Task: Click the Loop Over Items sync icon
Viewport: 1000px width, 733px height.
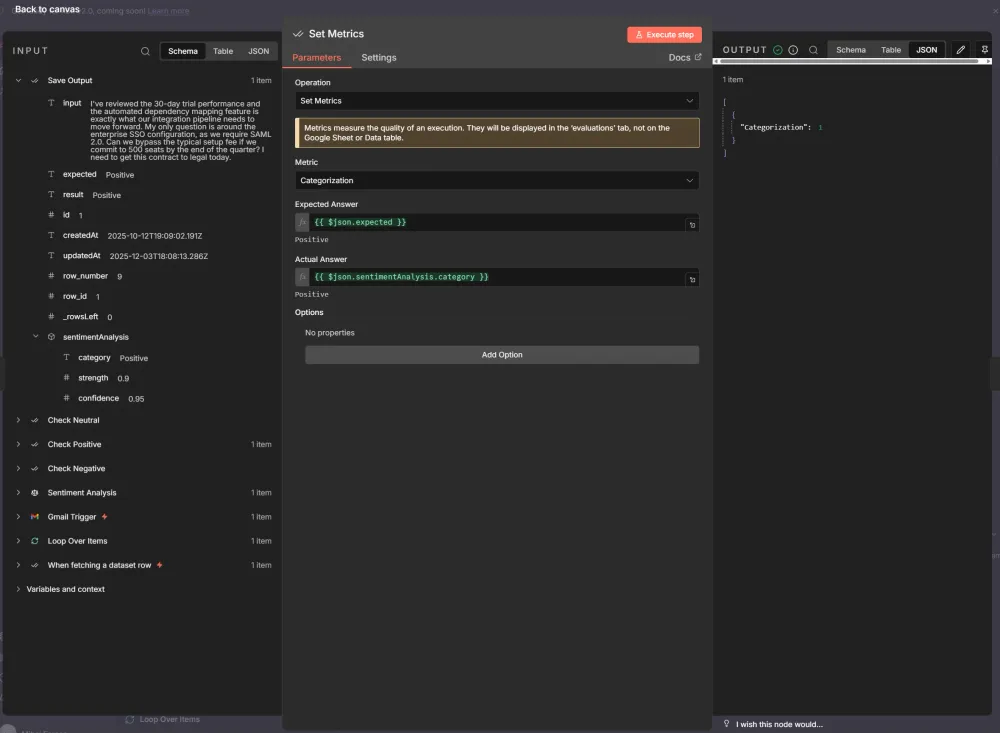Action: click(x=33, y=540)
